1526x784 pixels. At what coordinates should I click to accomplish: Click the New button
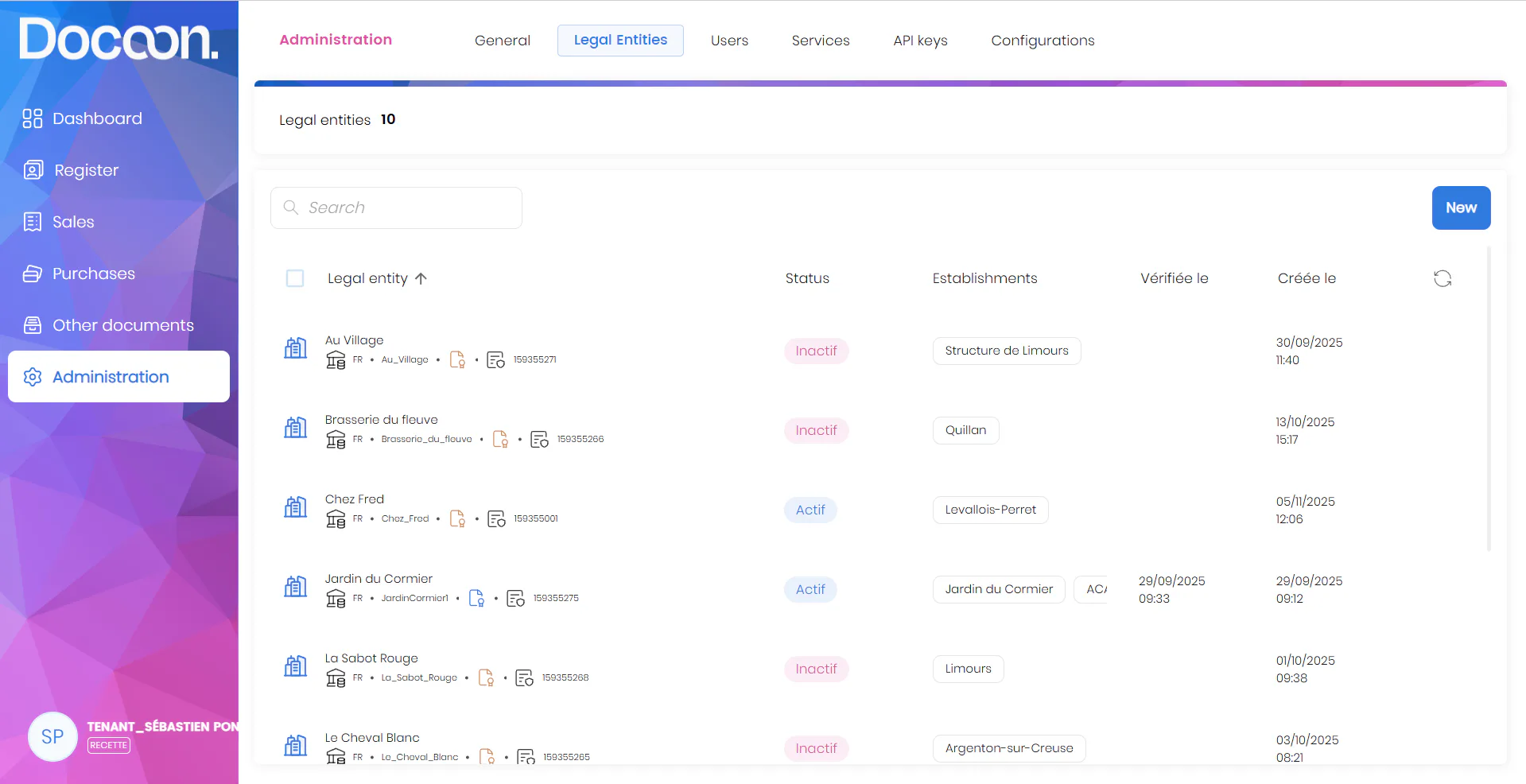point(1461,208)
